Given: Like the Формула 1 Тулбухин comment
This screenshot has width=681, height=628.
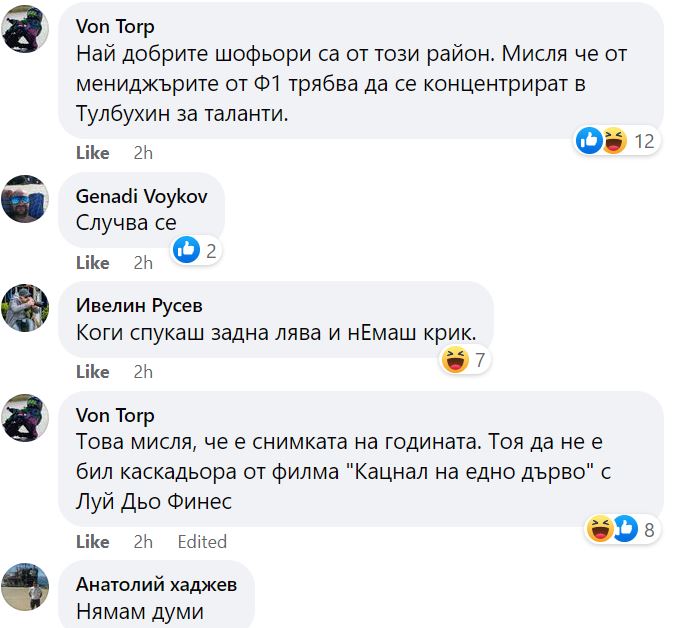Looking at the screenshot, I should coord(92,153).
